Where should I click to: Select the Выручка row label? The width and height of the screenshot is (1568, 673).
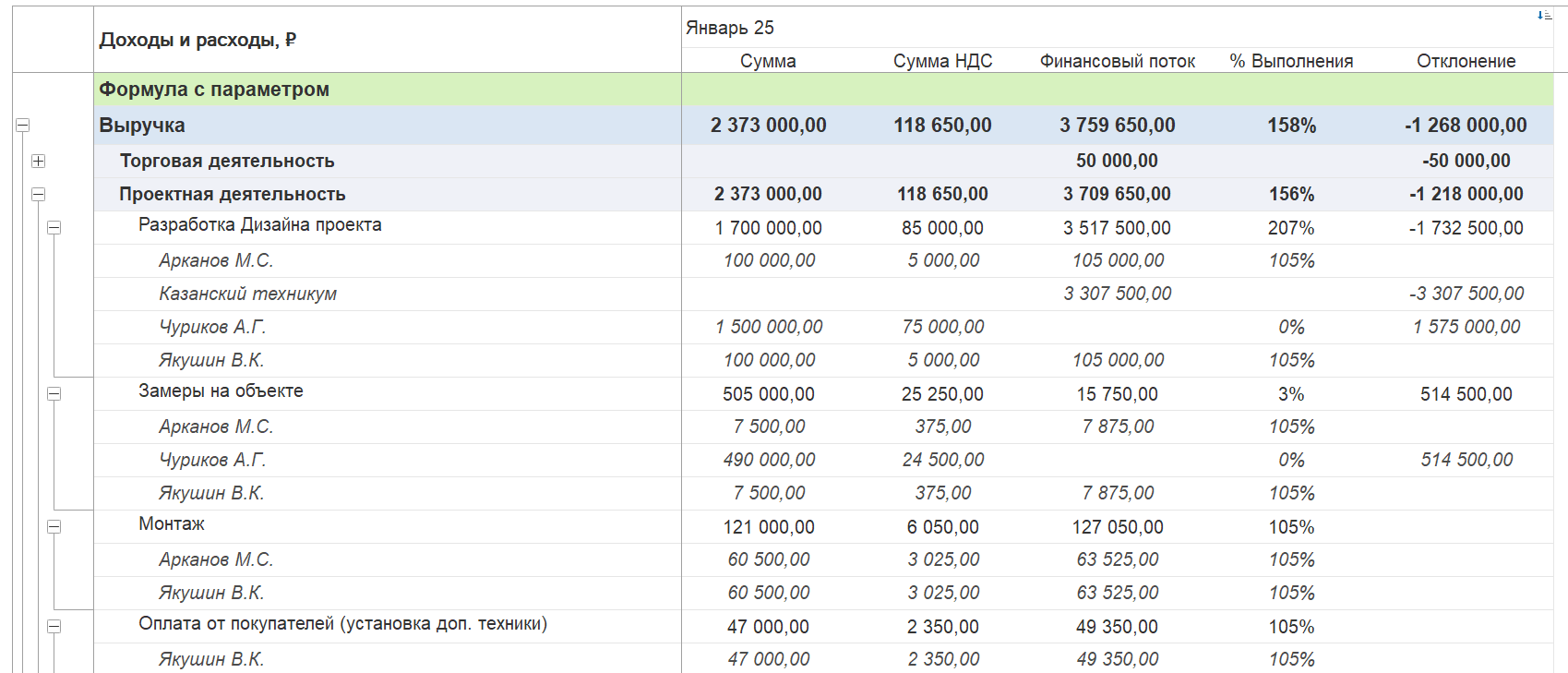(142, 126)
